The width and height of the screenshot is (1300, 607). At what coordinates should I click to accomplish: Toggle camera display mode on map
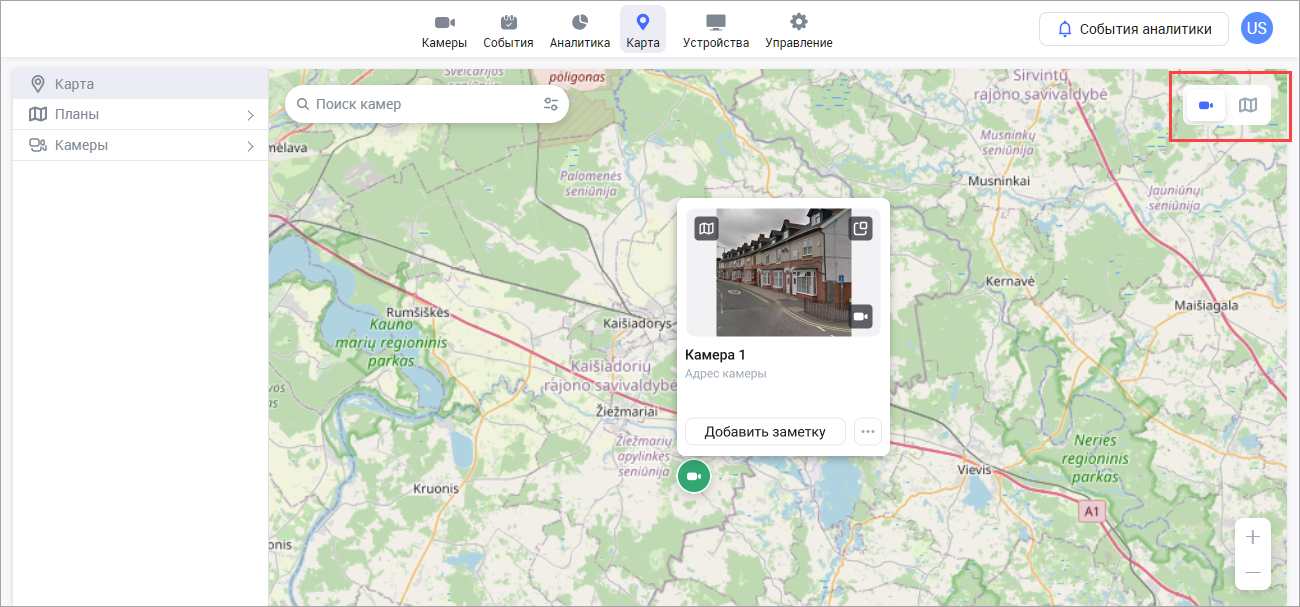[x=1206, y=105]
